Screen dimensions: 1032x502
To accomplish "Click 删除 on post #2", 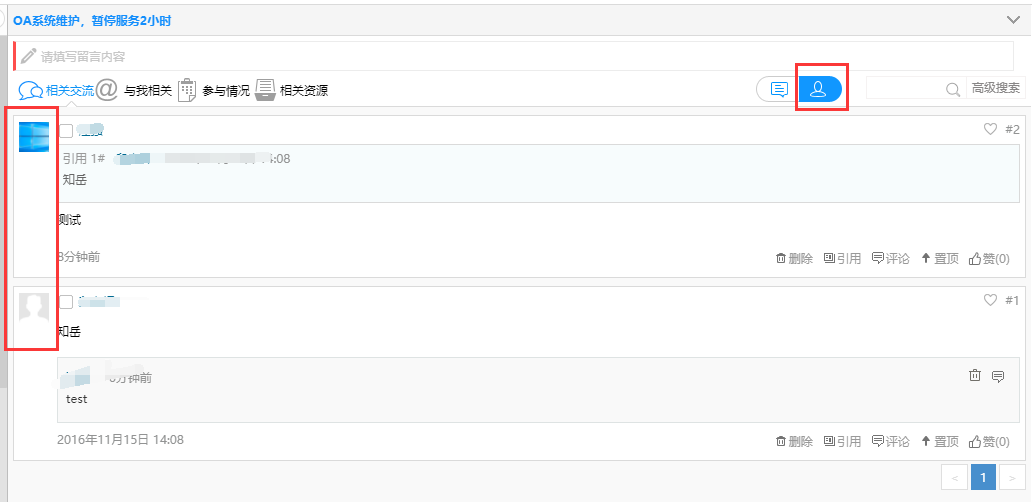I will click(x=794, y=258).
